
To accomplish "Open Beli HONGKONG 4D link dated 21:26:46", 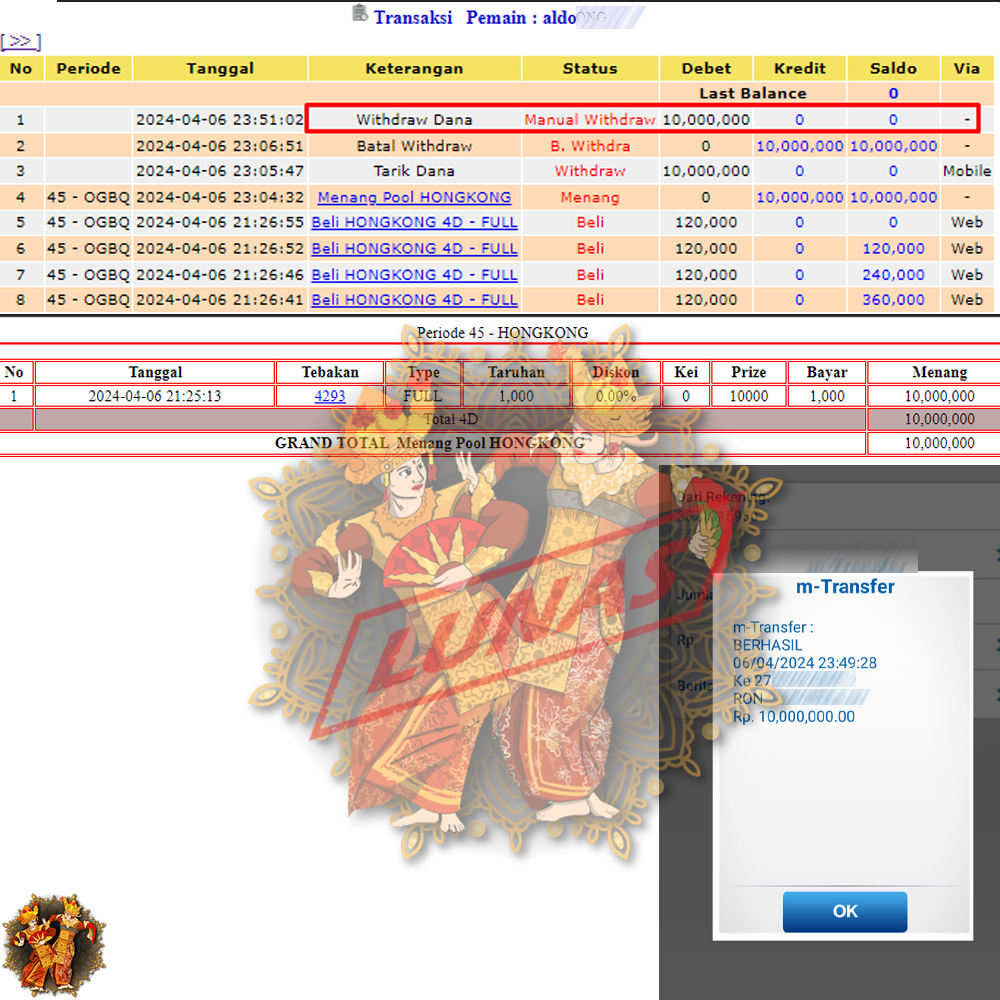I will coord(414,274).
